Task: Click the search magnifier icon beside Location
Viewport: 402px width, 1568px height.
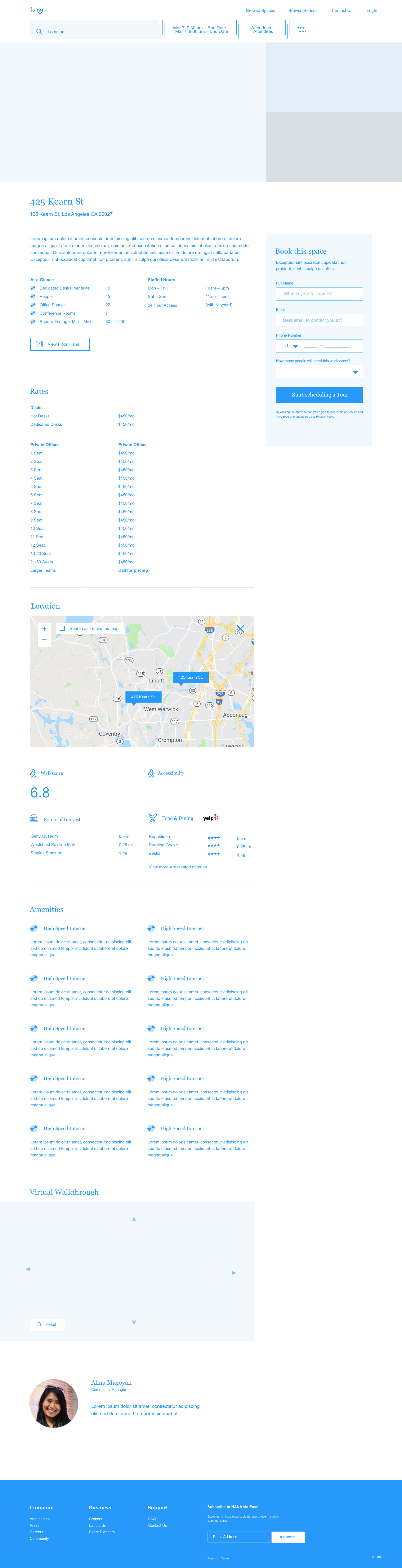Action: click(39, 32)
